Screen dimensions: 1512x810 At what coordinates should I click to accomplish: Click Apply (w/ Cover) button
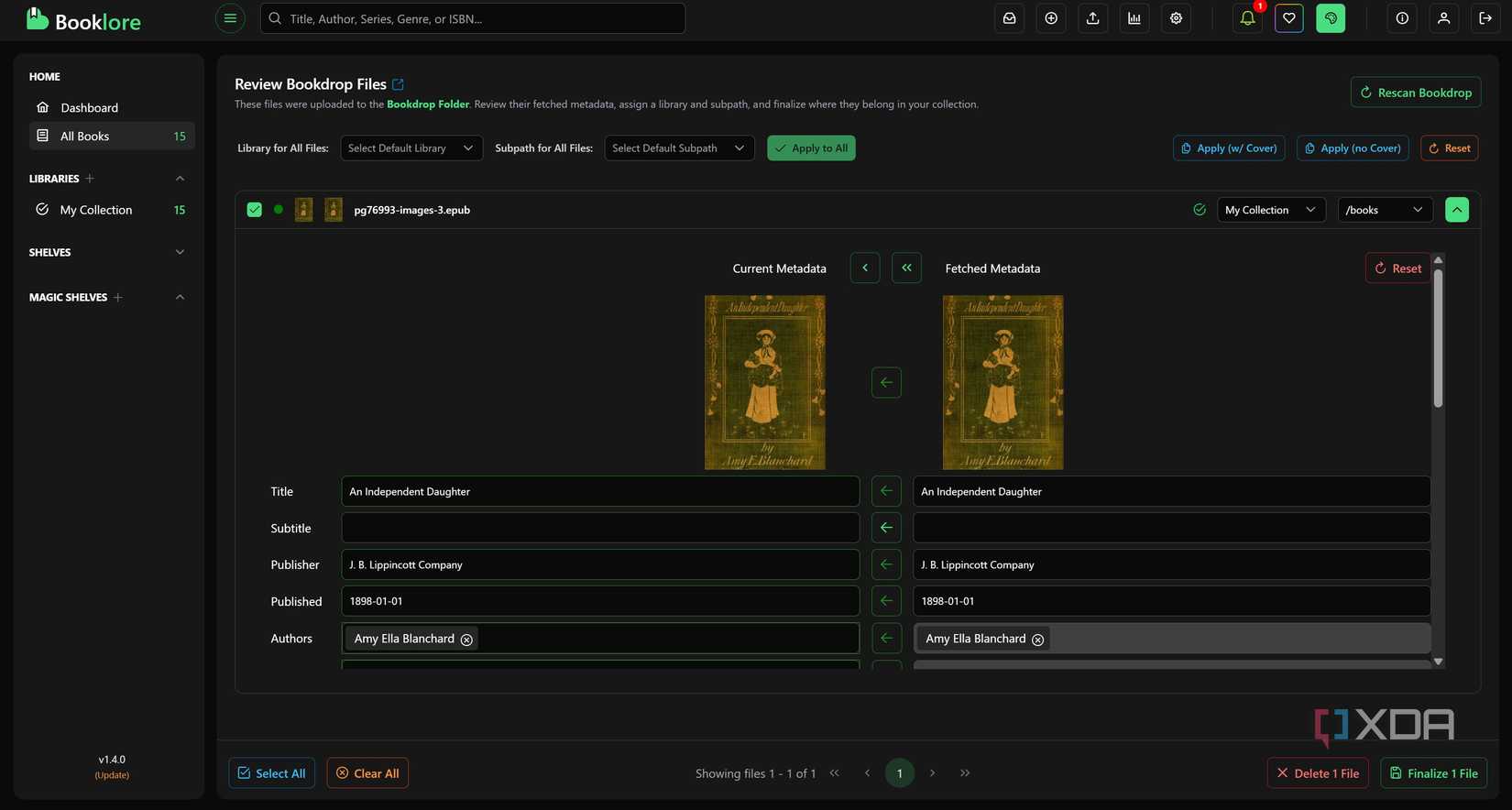[x=1229, y=148]
